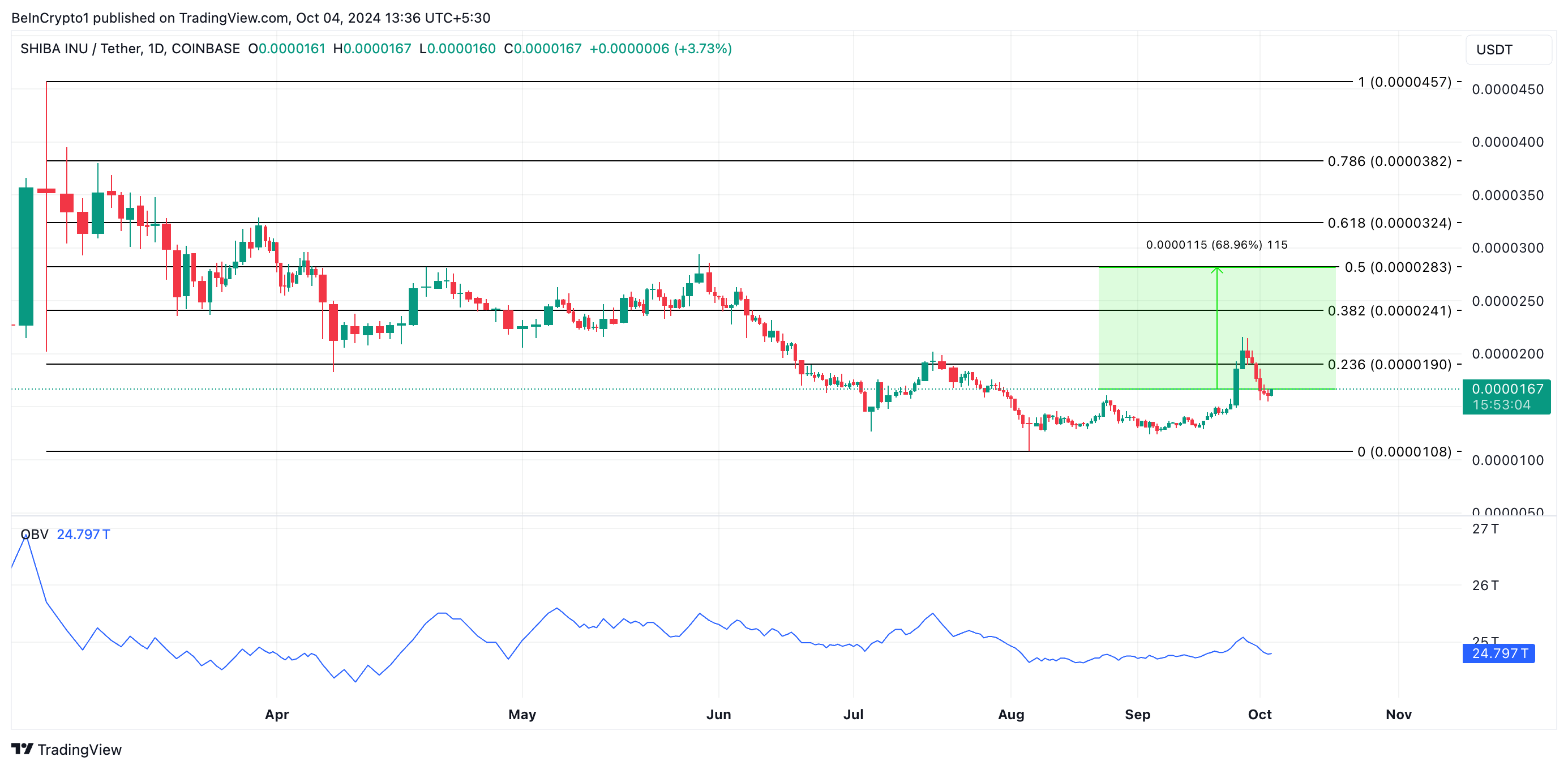Click the current price label 0.0000167
Viewport: 1568px width, 769px height.
point(1507,389)
